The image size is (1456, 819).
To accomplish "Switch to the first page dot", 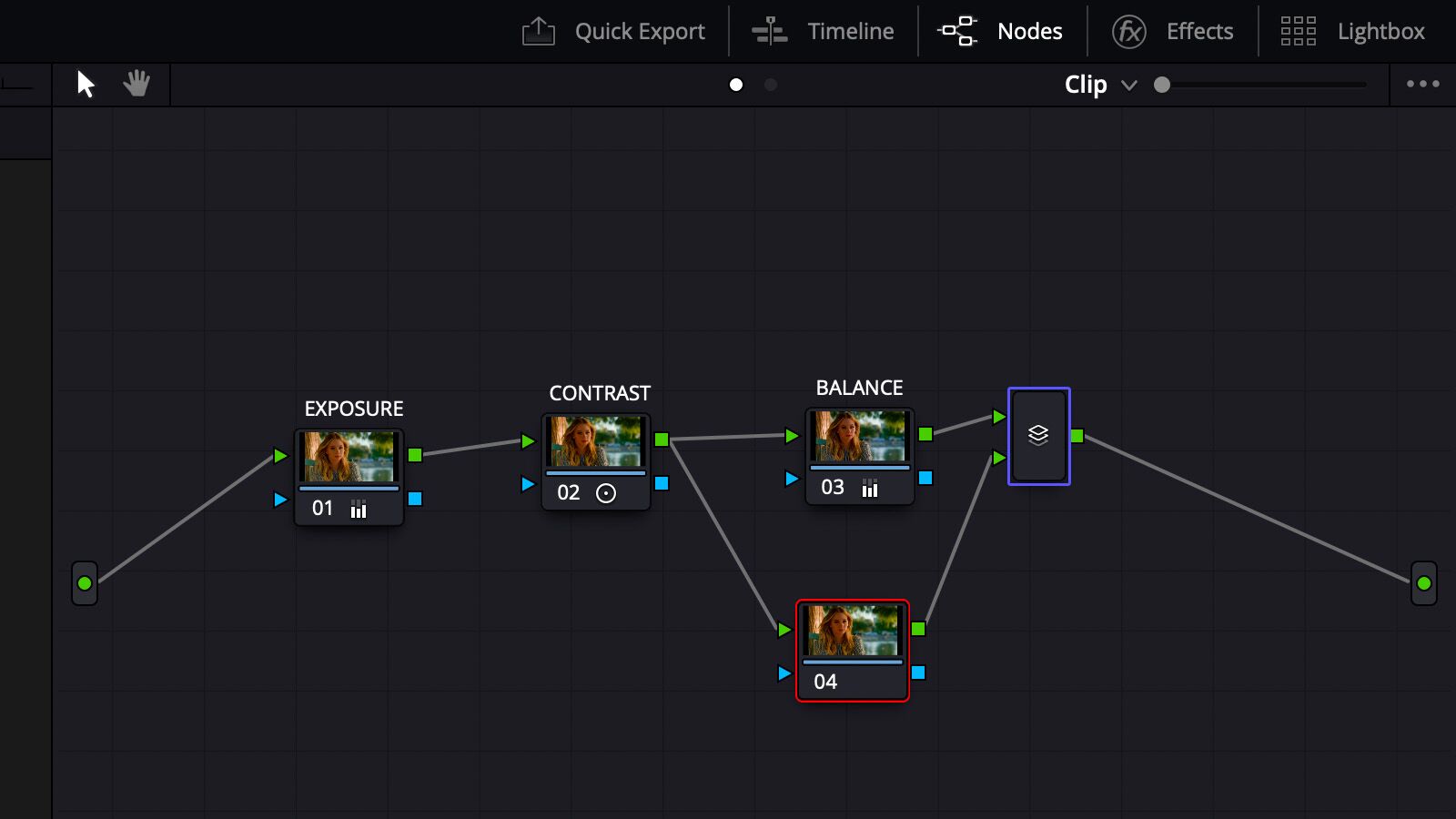I will (x=736, y=85).
